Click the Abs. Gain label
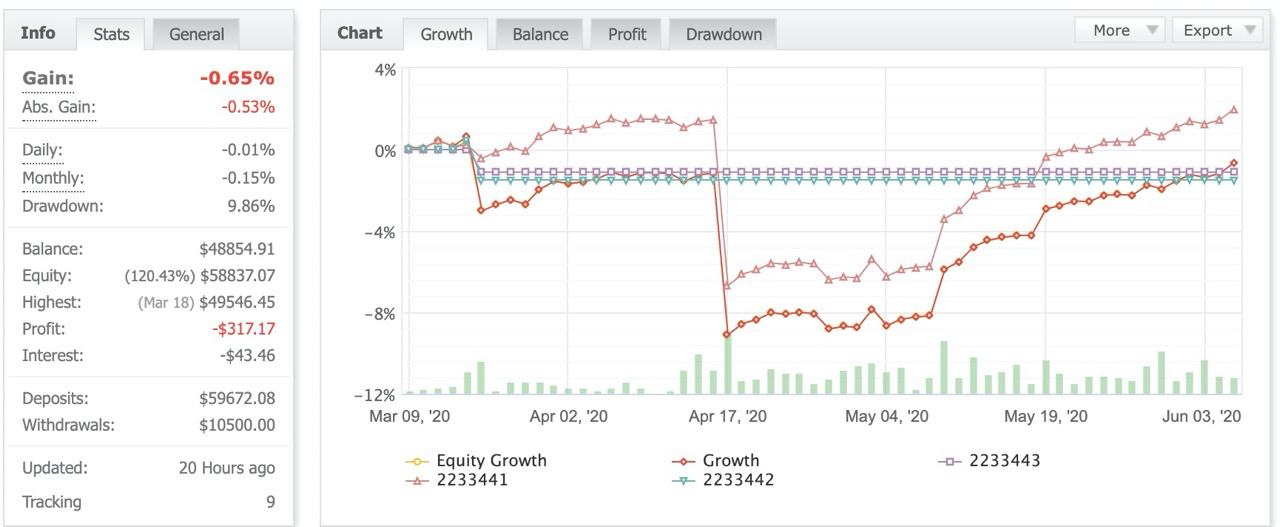1280x527 pixels. pos(59,107)
